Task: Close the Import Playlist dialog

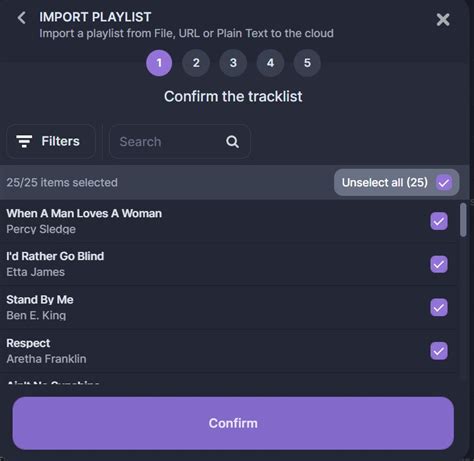Action: coord(443,20)
